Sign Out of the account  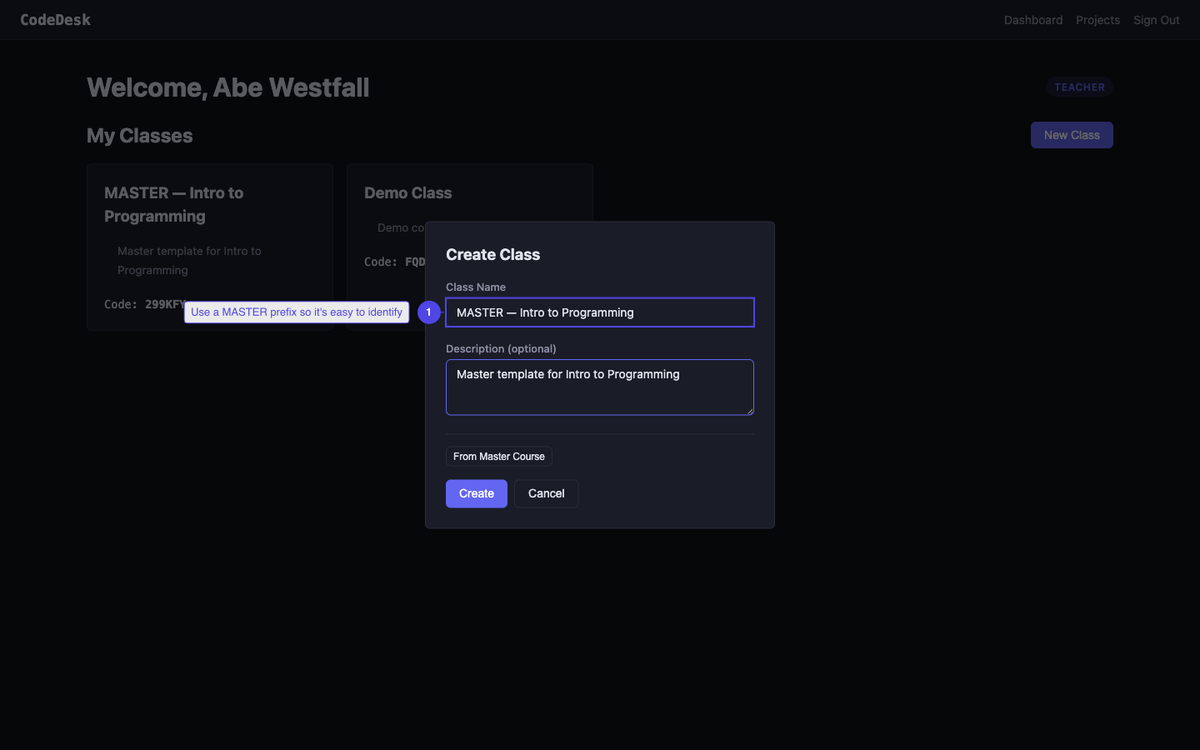coord(1156,20)
